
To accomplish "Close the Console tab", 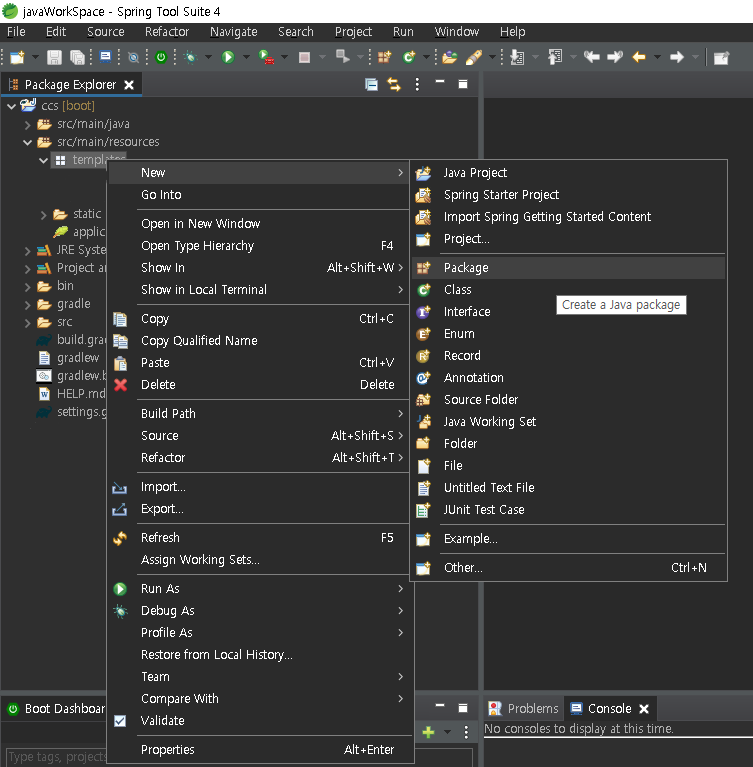I will 644,709.
